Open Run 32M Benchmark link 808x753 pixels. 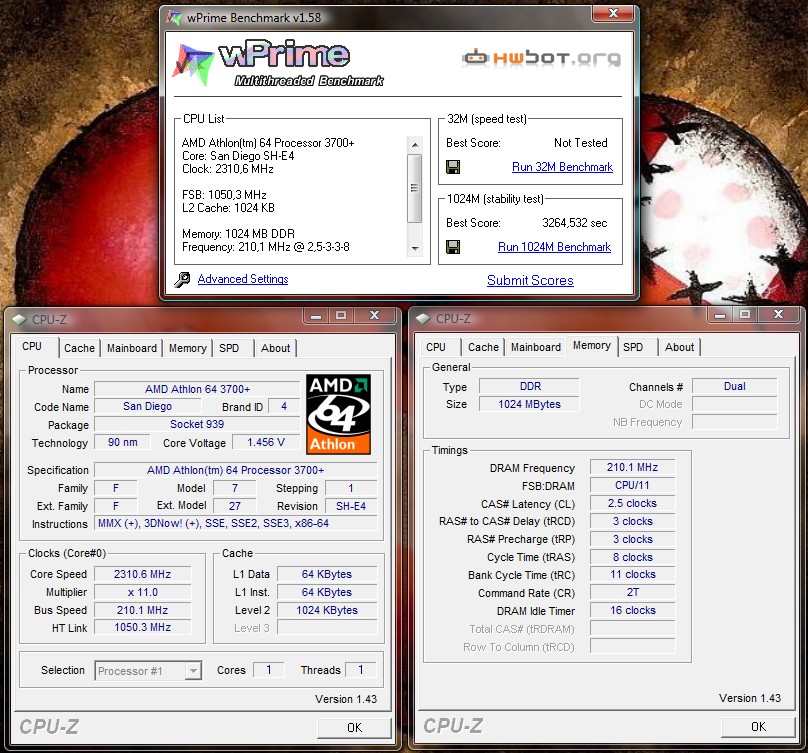pyautogui.click(x=562, y=167)
